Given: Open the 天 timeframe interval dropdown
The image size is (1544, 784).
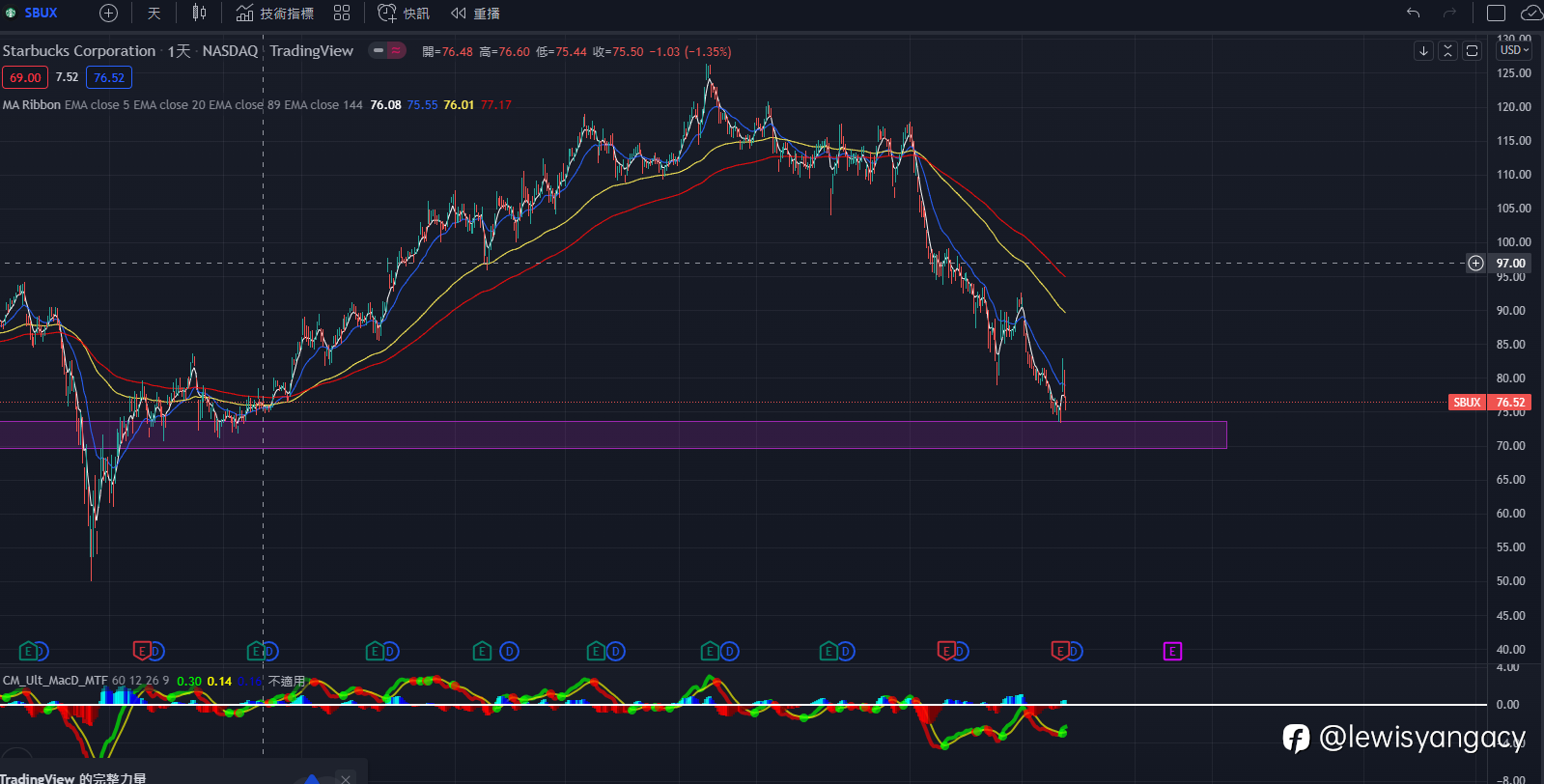Looking at the screenshot, I should (x=154, y=14).
